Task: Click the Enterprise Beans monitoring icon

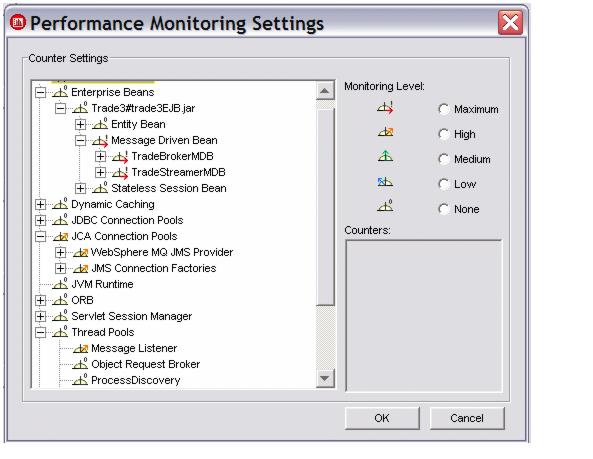Action: click(x=60, y=92)
